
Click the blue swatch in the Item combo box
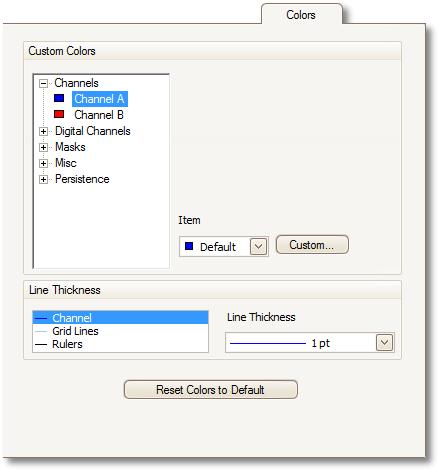(x=189, y=246)
